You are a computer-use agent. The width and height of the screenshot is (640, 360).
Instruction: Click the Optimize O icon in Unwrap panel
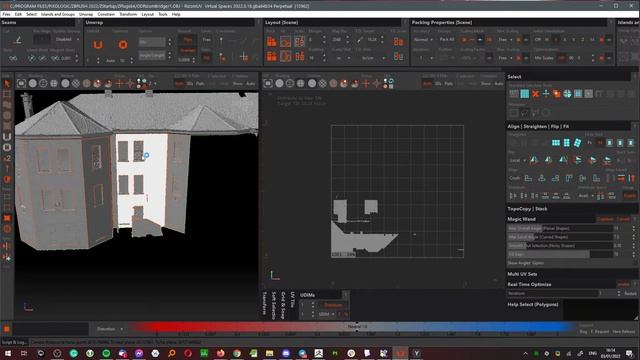(x=122, y=44)
